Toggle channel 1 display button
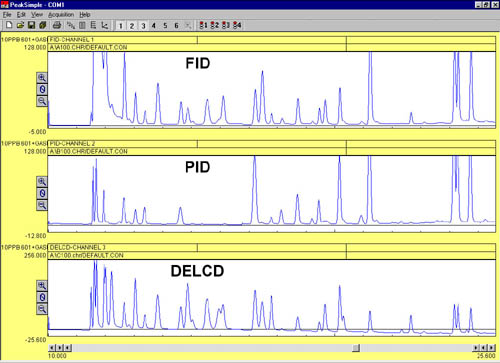 click(x=121, y=25)
